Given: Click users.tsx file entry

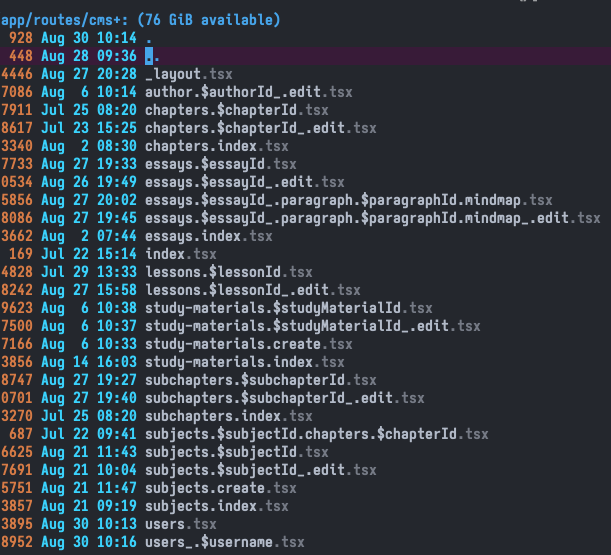Looking at the screenshot, I should point(180,524).
